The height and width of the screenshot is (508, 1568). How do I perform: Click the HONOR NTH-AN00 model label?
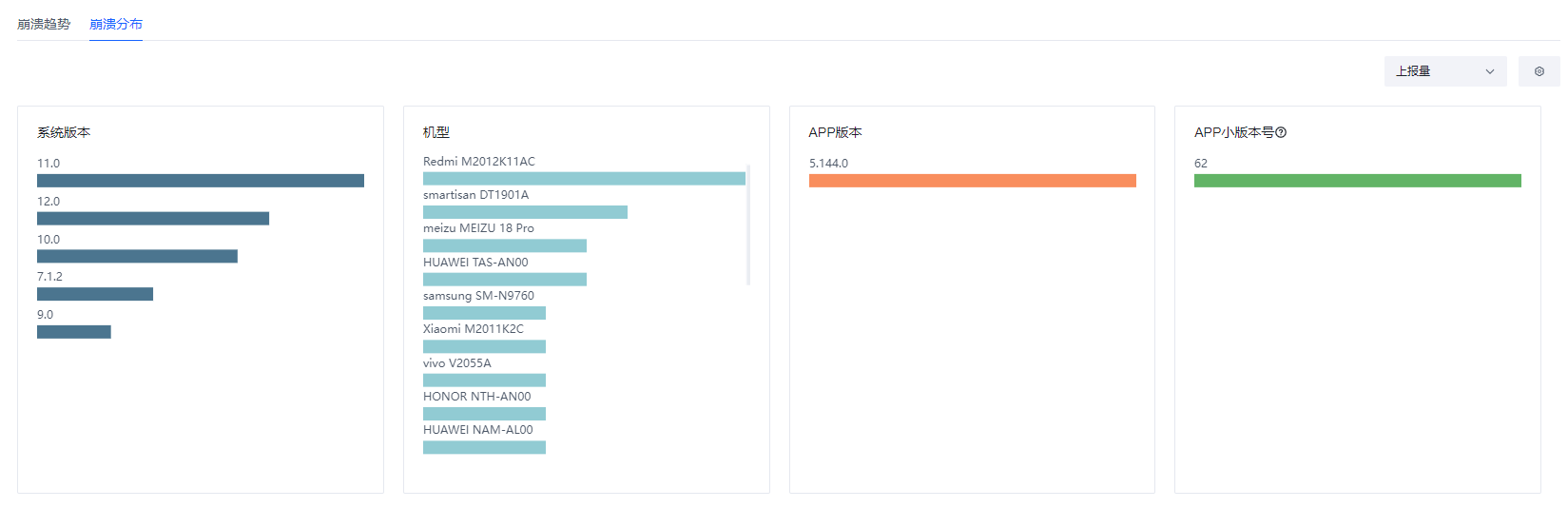pos(477,397)
